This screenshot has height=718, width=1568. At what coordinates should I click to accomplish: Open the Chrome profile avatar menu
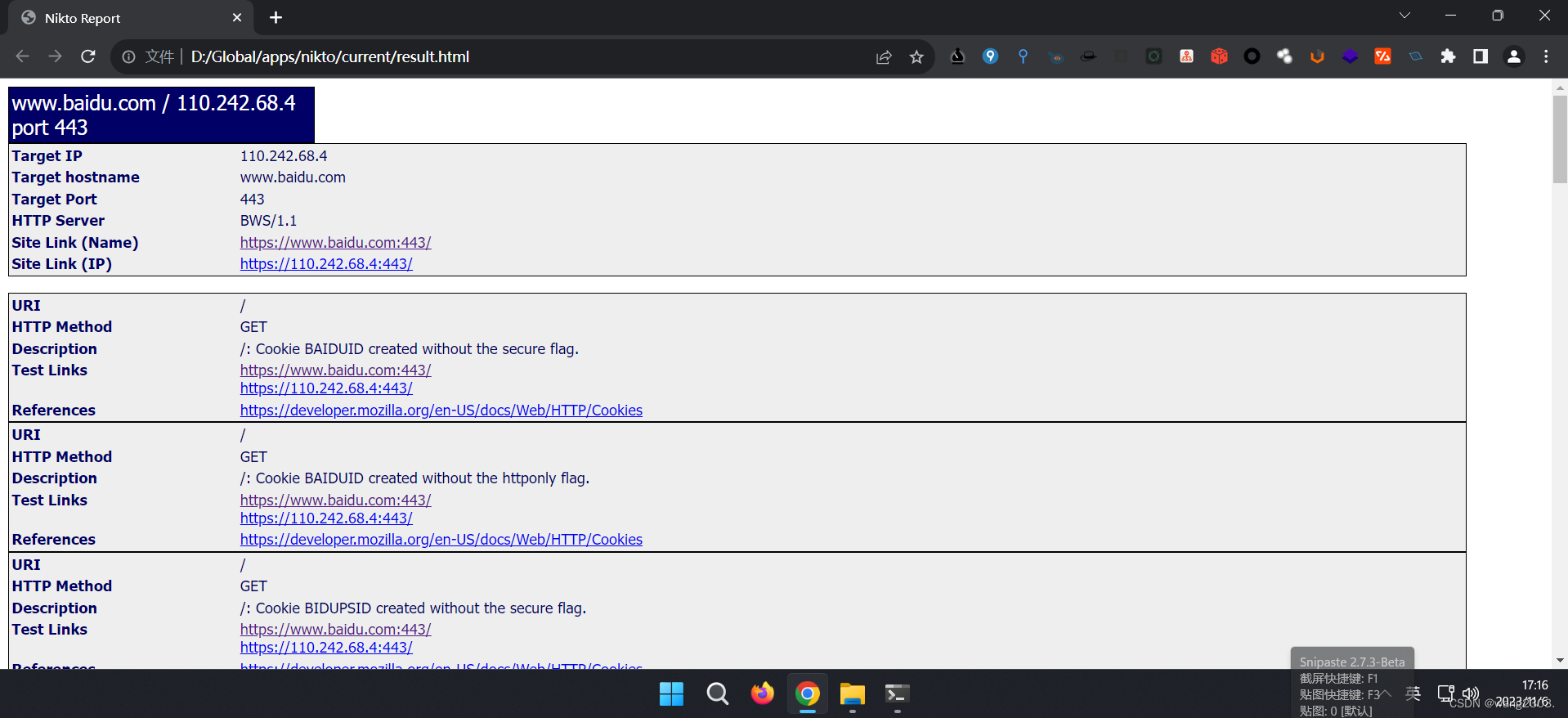coord(1514,56)
